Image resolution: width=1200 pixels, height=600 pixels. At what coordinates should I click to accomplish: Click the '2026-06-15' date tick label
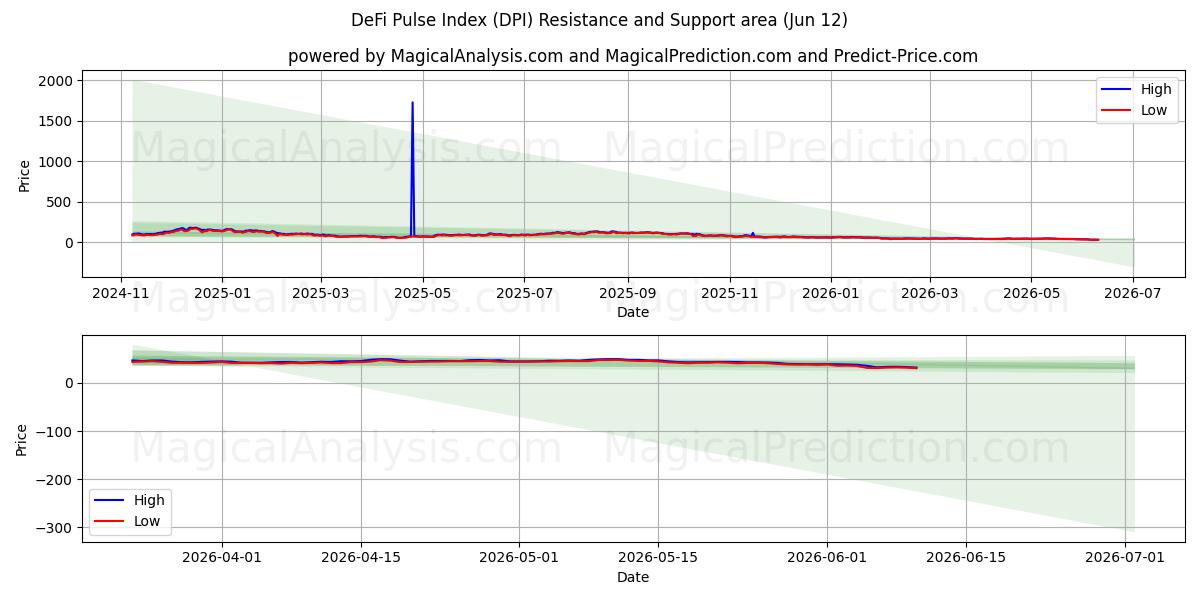(x=966, y=559)
